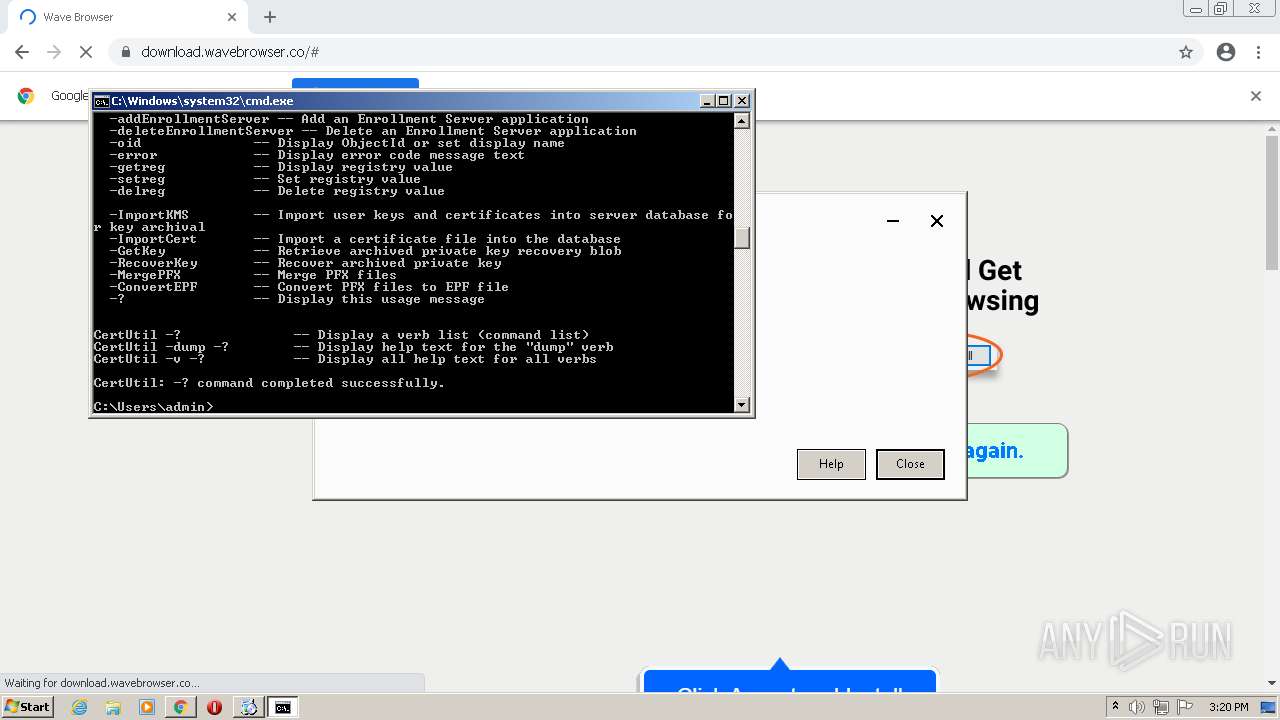The width and height of the screenshot is (1280, 720).
Task: Maximize the cmd.exe window
Action: (x=724, y=101)
